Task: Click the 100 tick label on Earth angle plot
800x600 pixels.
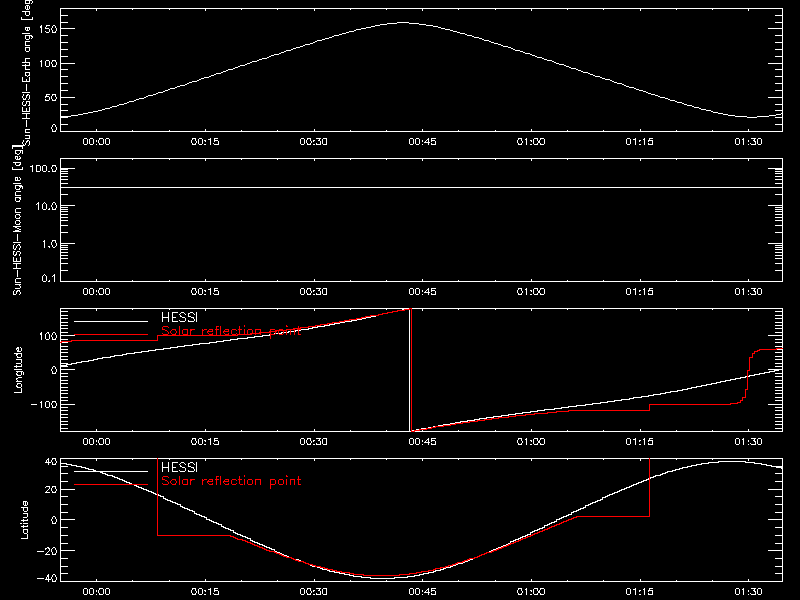Action: pos(48,64)
